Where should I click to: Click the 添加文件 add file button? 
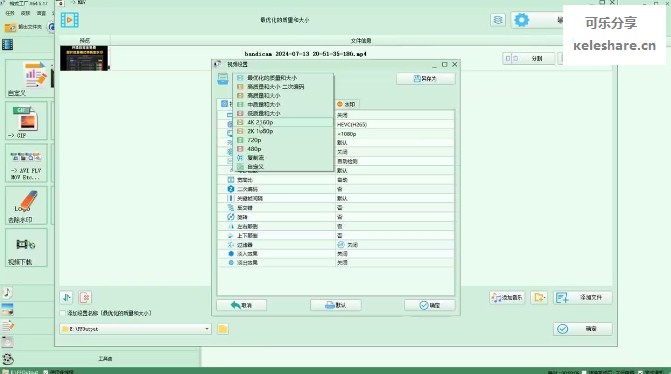point(583,297)
